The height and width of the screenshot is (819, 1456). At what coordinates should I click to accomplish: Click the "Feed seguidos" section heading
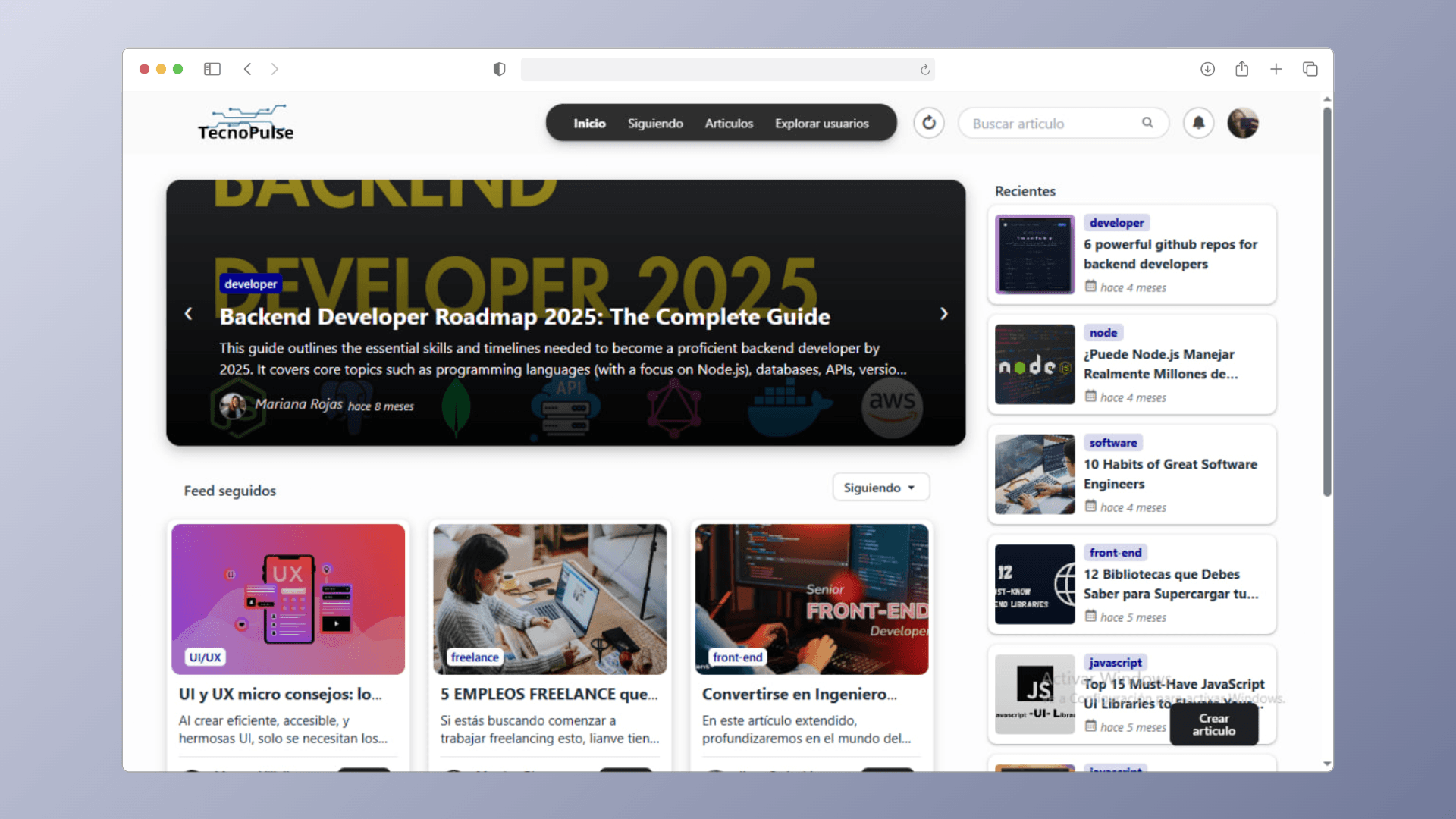[230, 491]
